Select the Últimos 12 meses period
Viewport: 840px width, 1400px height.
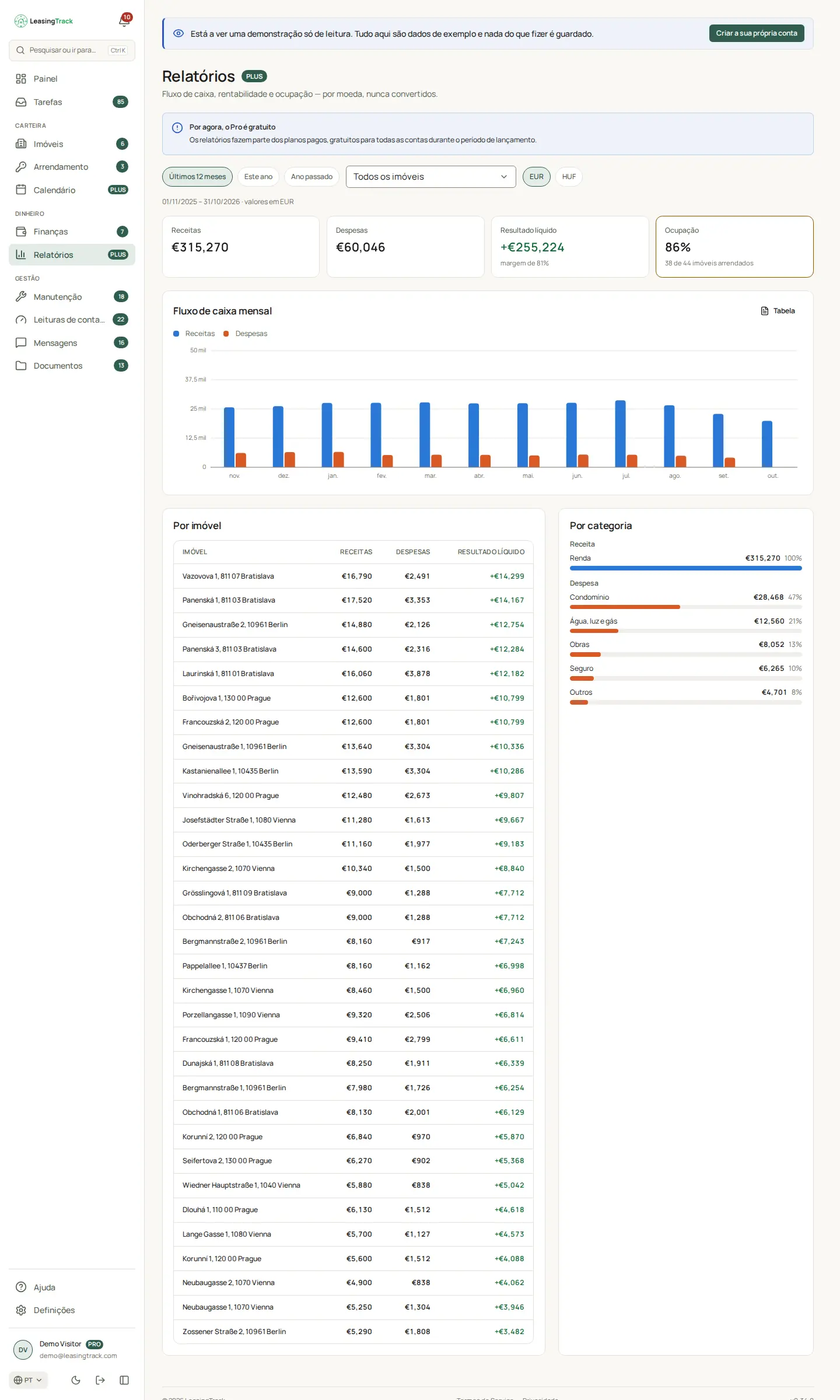(197, 177)
